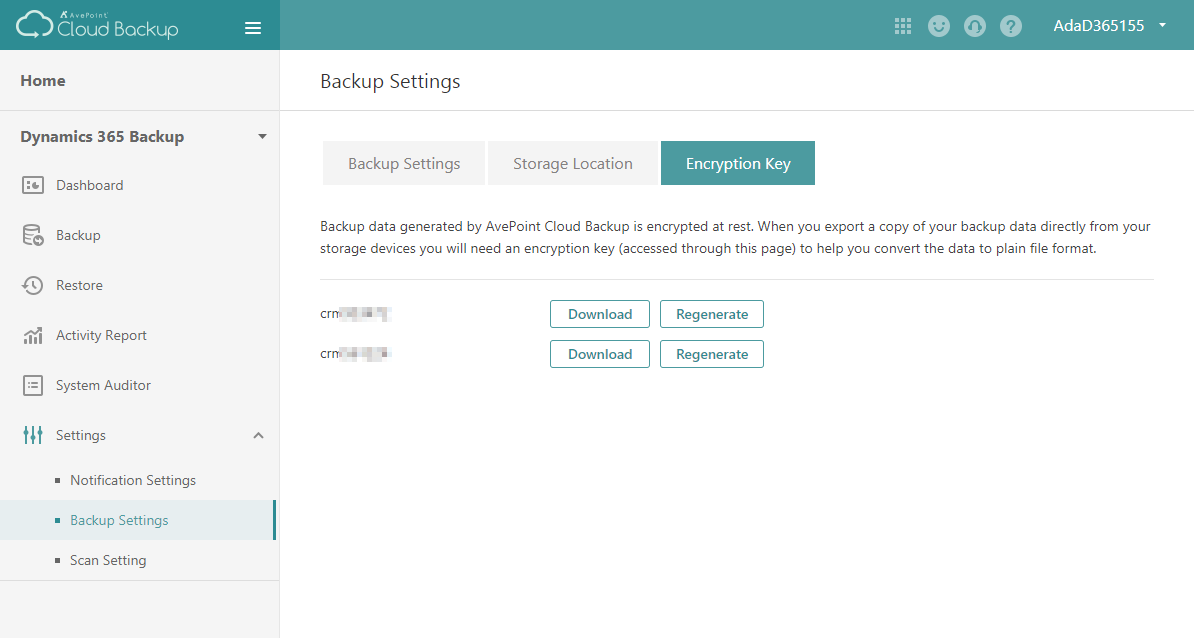Click the System Auditor list icon
1194x638 pixels.
(33, 385)
